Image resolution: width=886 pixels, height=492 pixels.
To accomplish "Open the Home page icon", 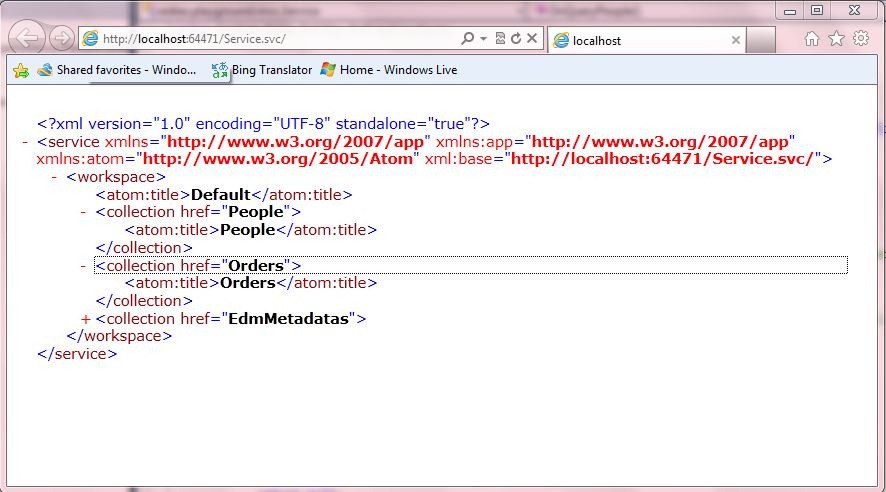I will point(812,39).
